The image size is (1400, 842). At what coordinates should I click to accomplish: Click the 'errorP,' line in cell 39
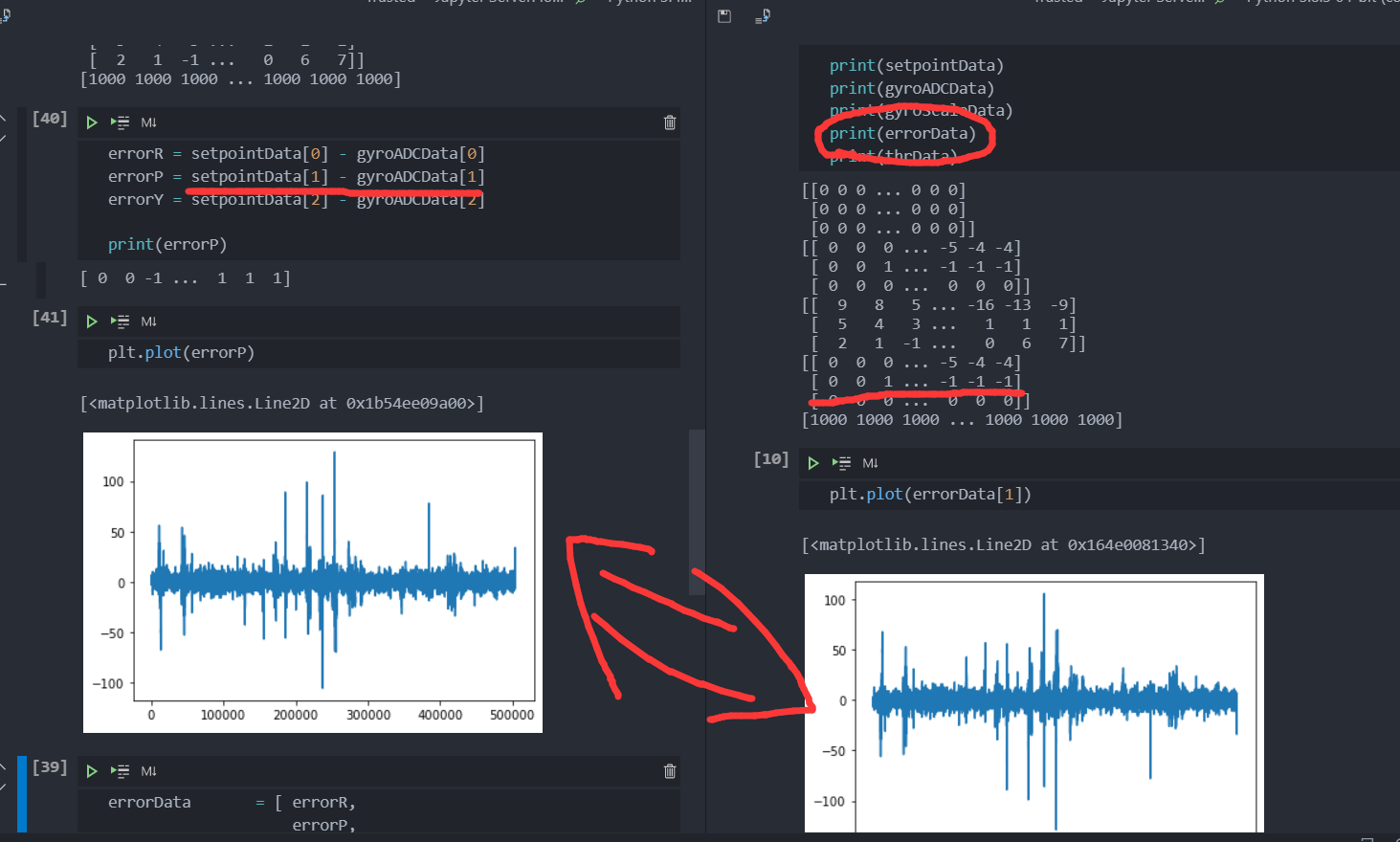323,825
